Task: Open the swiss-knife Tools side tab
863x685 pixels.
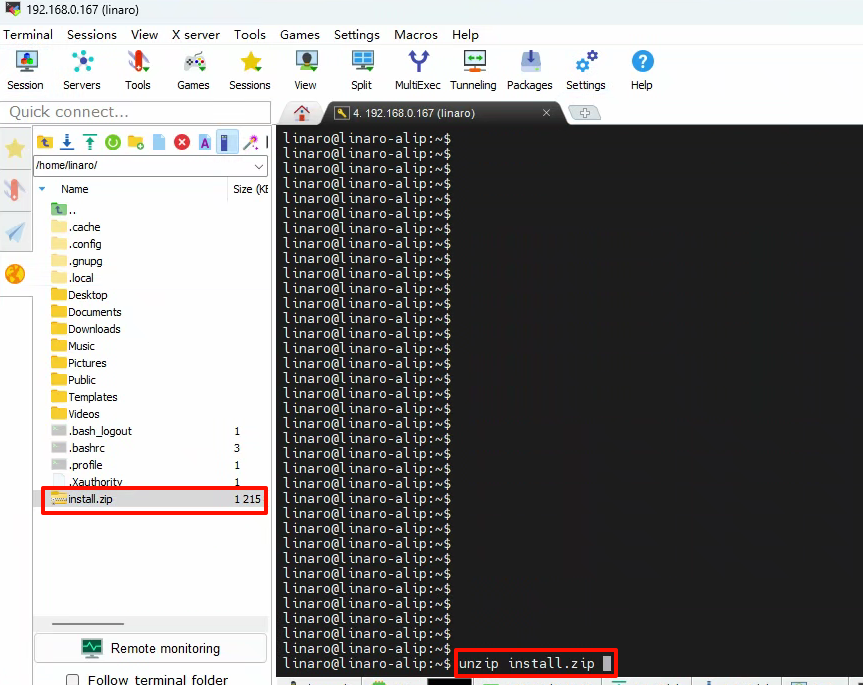Action: (15, 190)
